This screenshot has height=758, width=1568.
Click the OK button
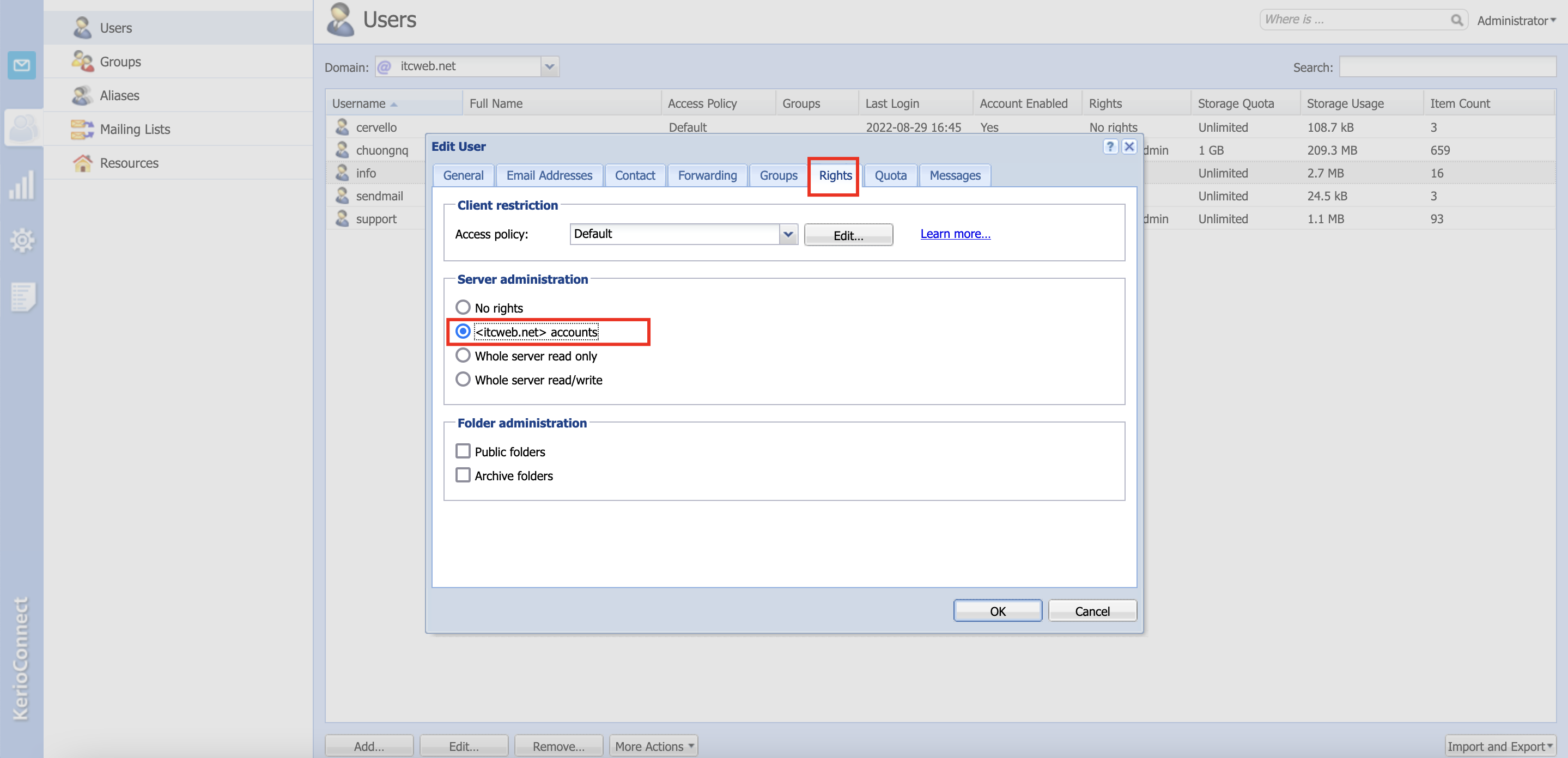tap(997, 611)
